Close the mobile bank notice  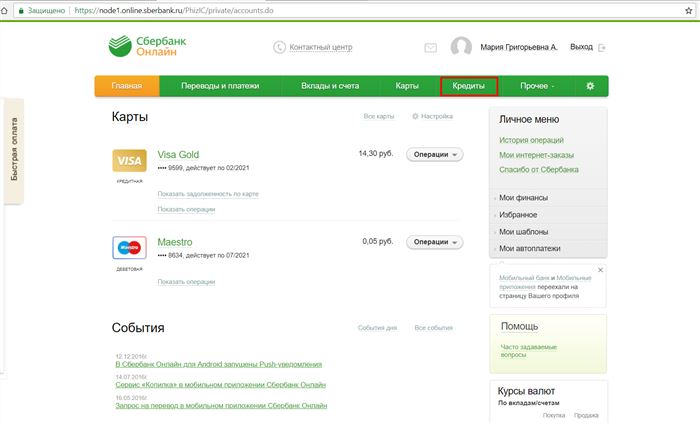pyautogui.click(x=600, y=270)
